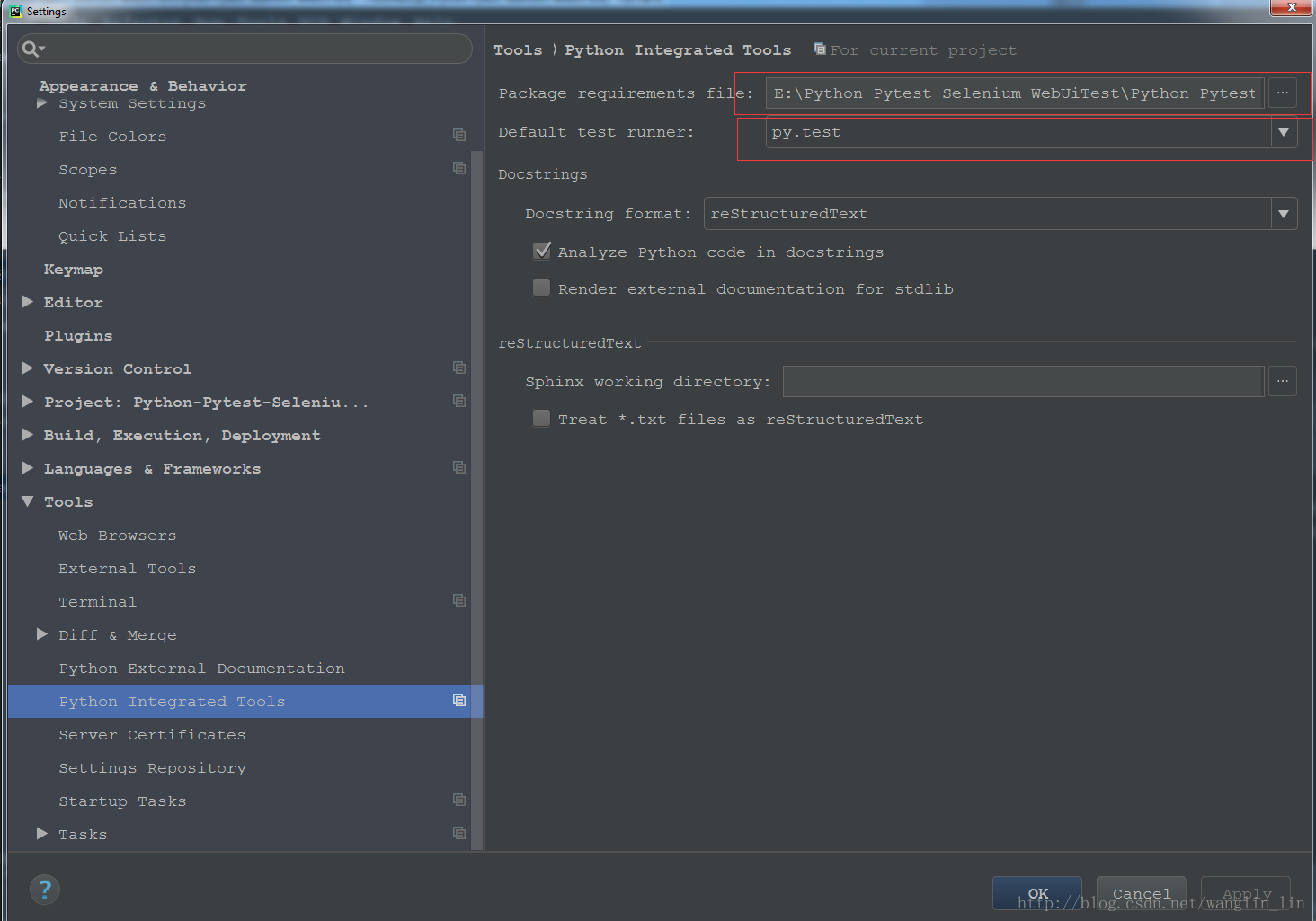Open Settings Repository page
Viewport: 1316px width, 921px height.
pyautogui.click(x=153, y=768)
